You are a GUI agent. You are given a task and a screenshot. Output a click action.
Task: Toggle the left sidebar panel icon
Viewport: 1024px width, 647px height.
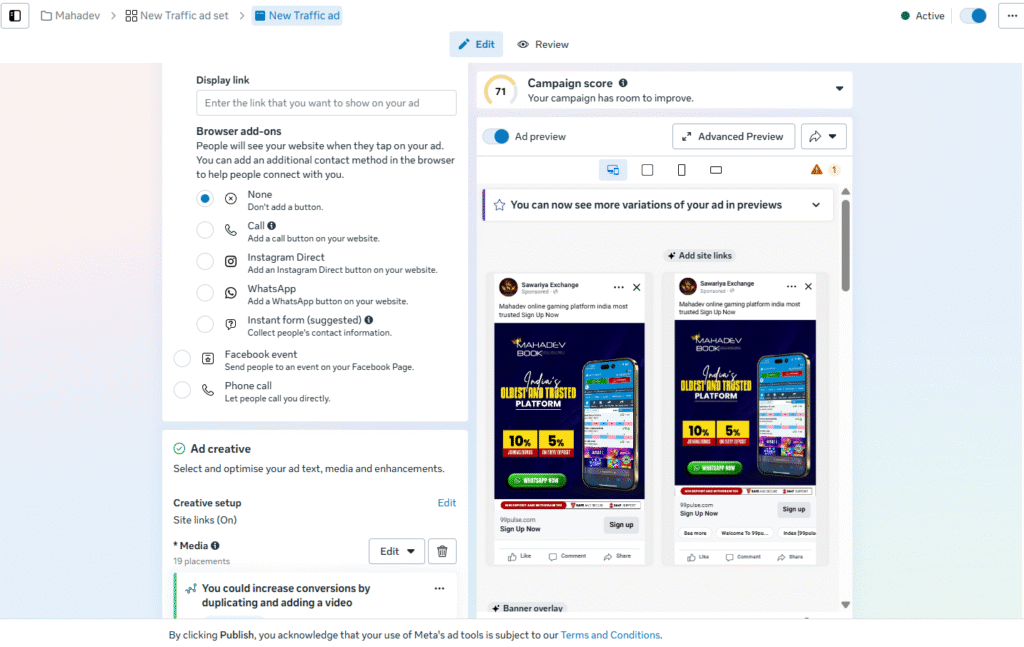coord(15,16)
